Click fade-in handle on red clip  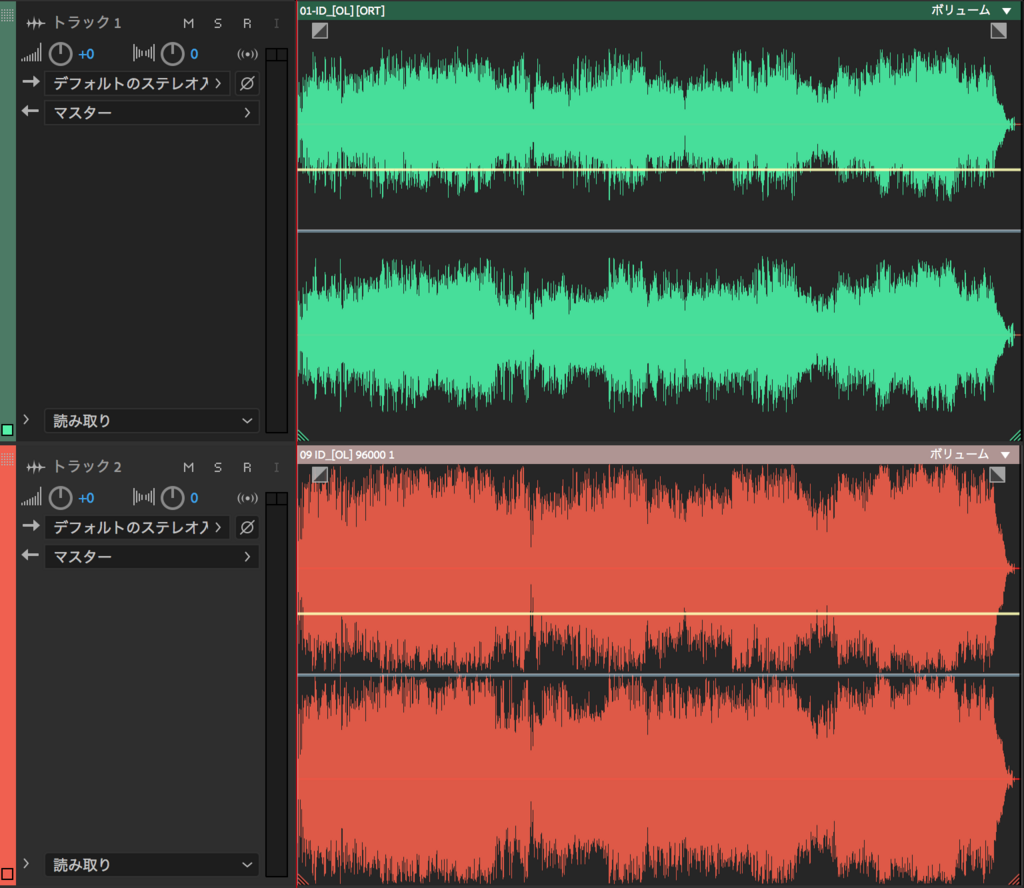(320, 475)
